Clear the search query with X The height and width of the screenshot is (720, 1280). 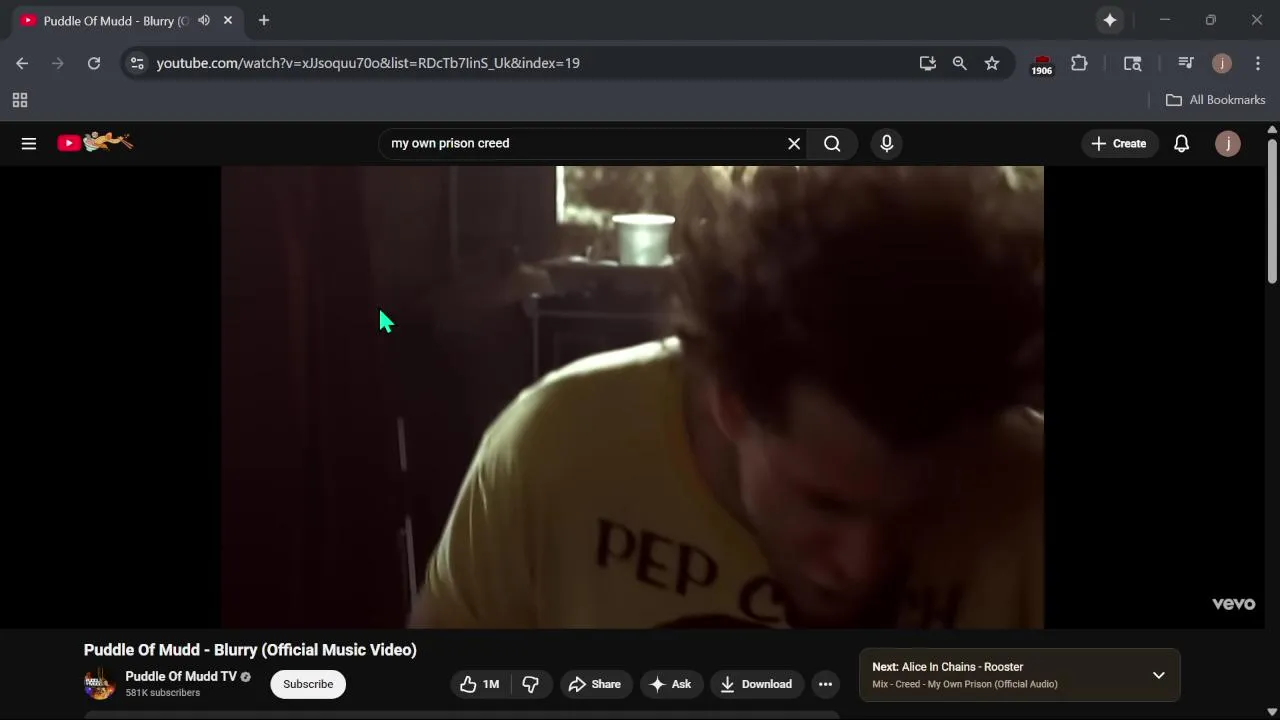tap(794, 143)
